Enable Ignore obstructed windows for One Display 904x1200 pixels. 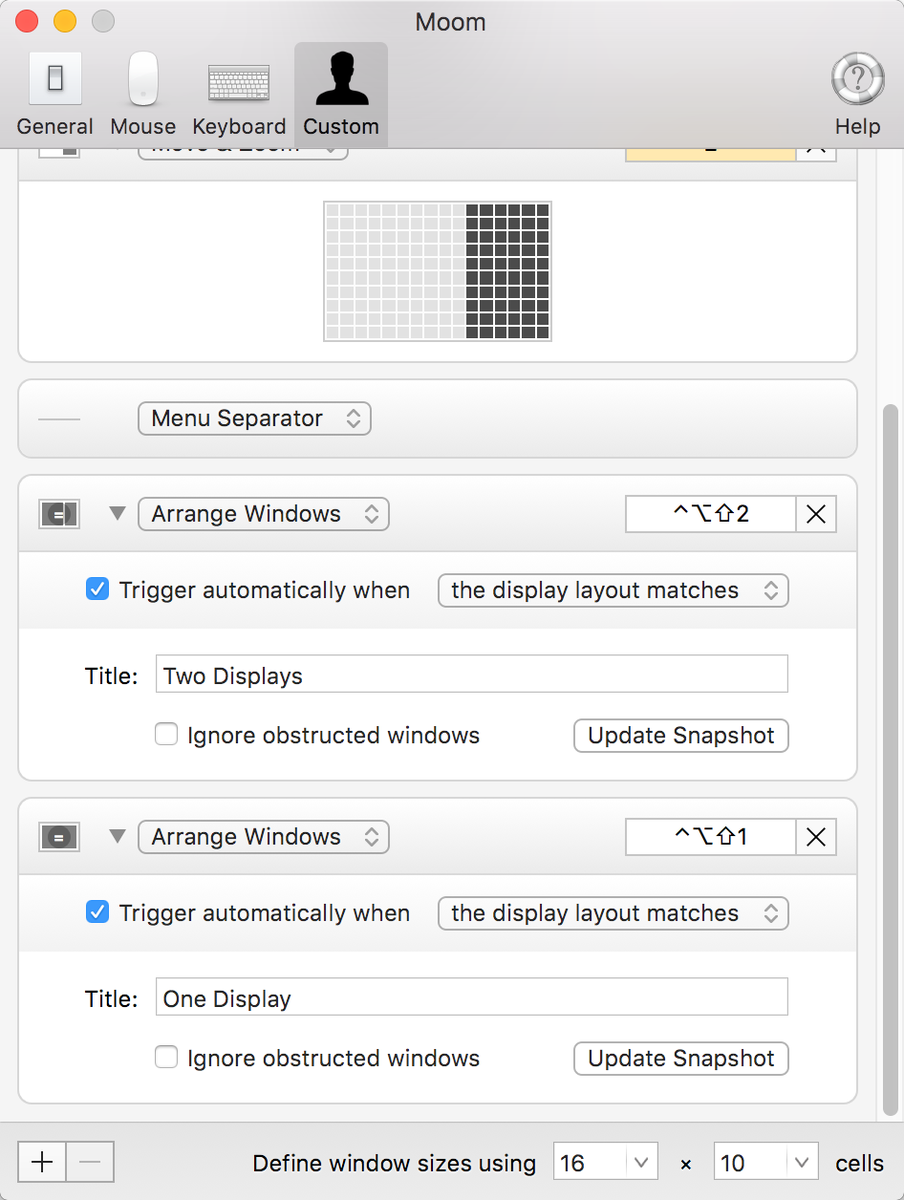[x=166, y=1058]
